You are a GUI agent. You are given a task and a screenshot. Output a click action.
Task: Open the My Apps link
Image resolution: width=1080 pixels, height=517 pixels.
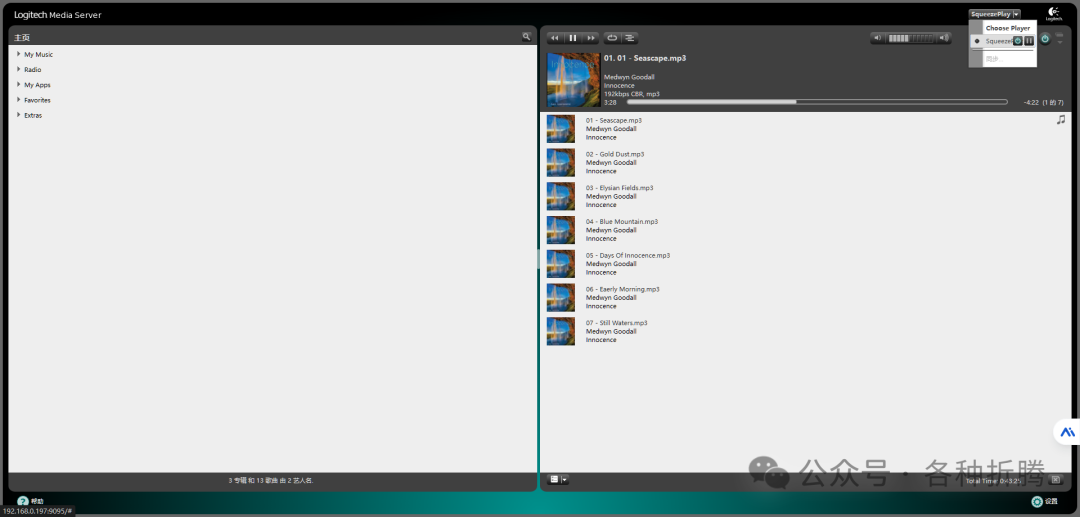point(37,85)
